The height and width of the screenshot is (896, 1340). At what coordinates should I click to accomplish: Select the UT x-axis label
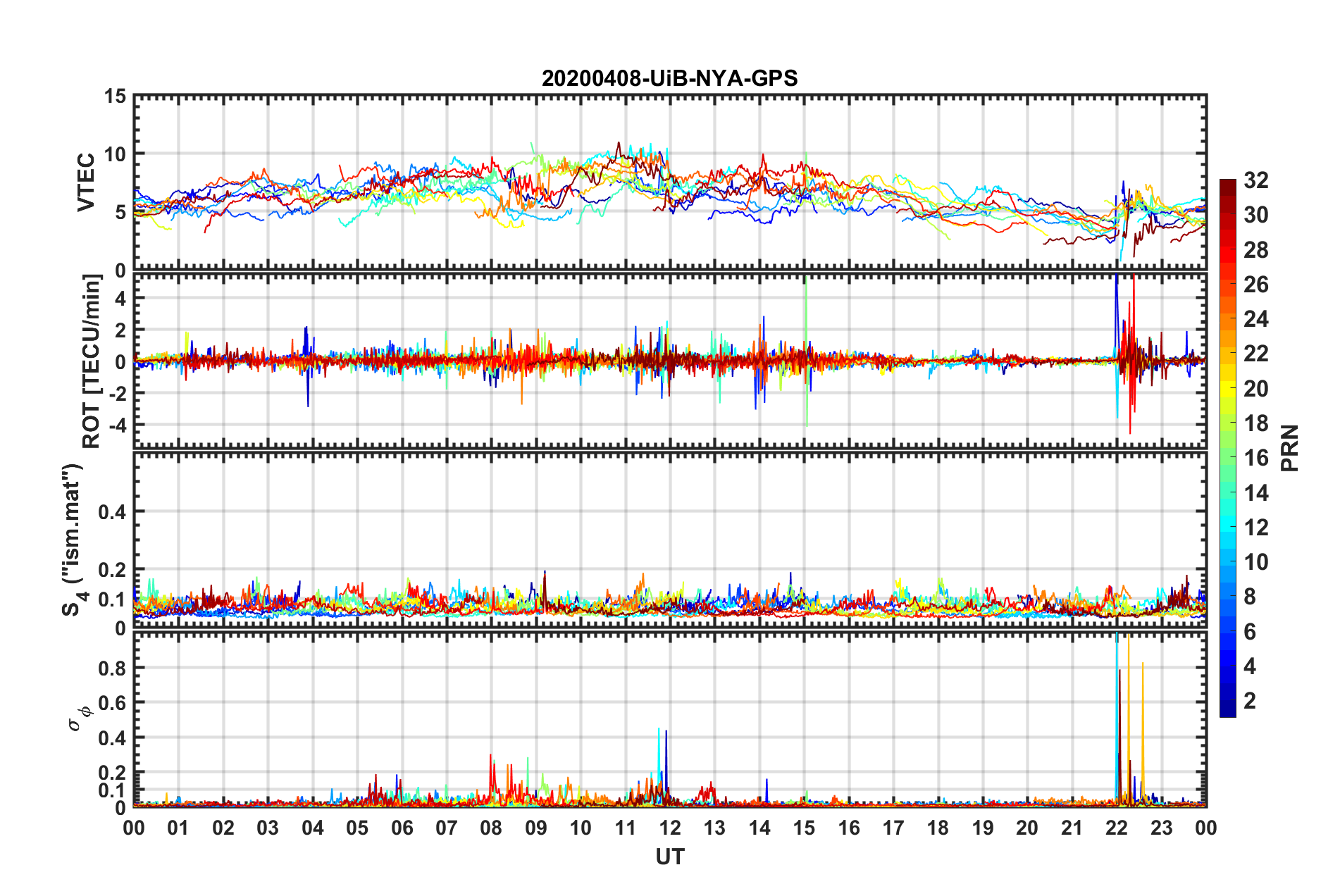point(669,857)
